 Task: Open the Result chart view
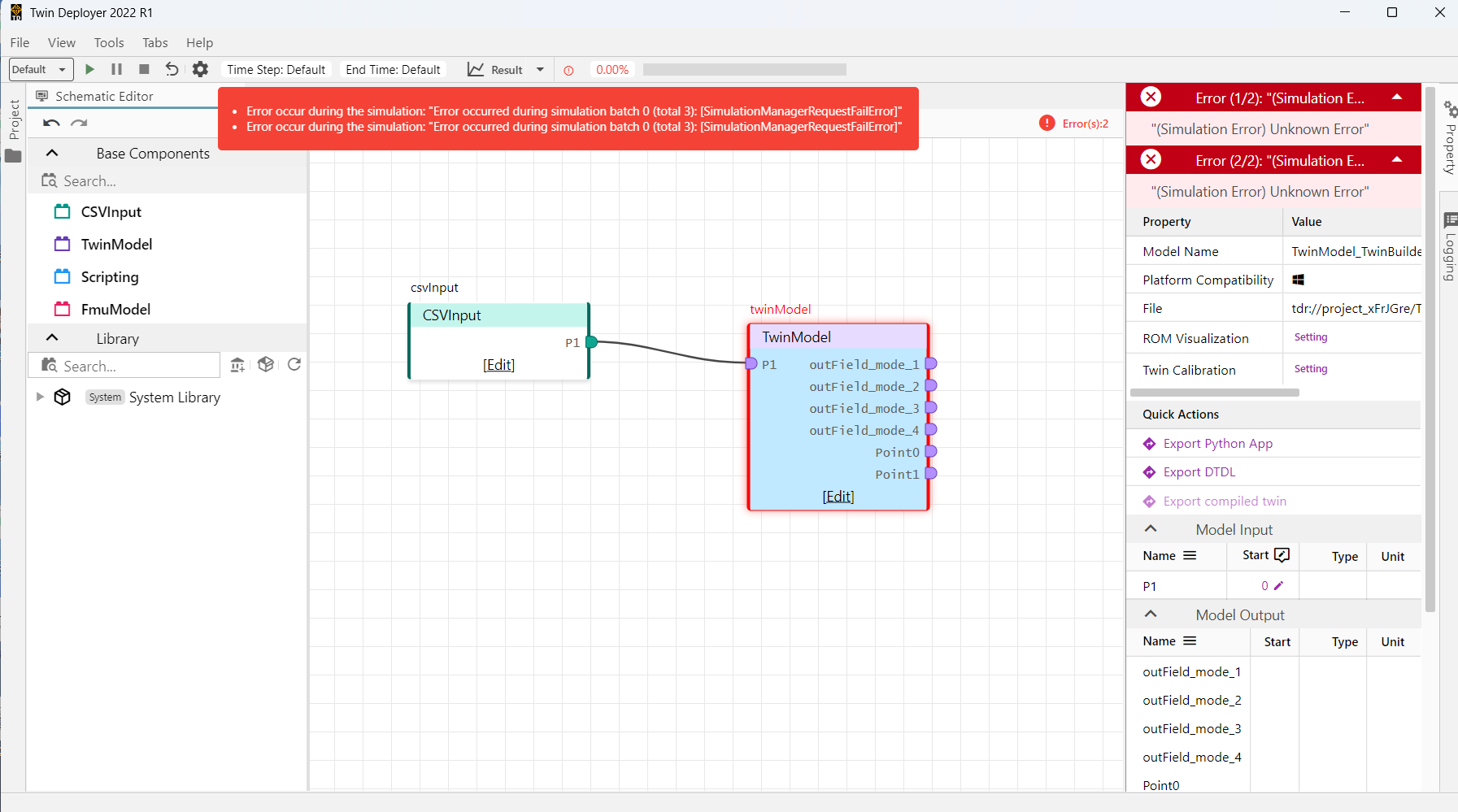pos(495,70)
